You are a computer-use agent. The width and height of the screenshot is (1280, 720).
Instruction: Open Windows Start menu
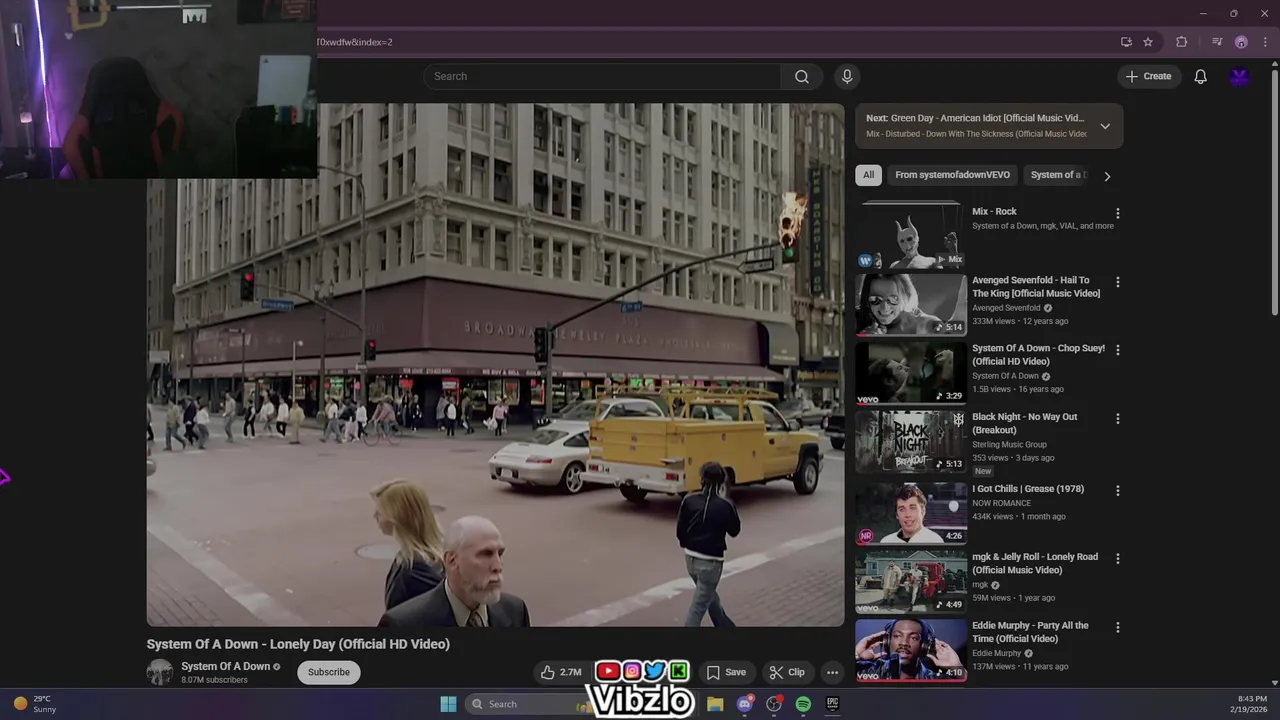pos(448,704)
